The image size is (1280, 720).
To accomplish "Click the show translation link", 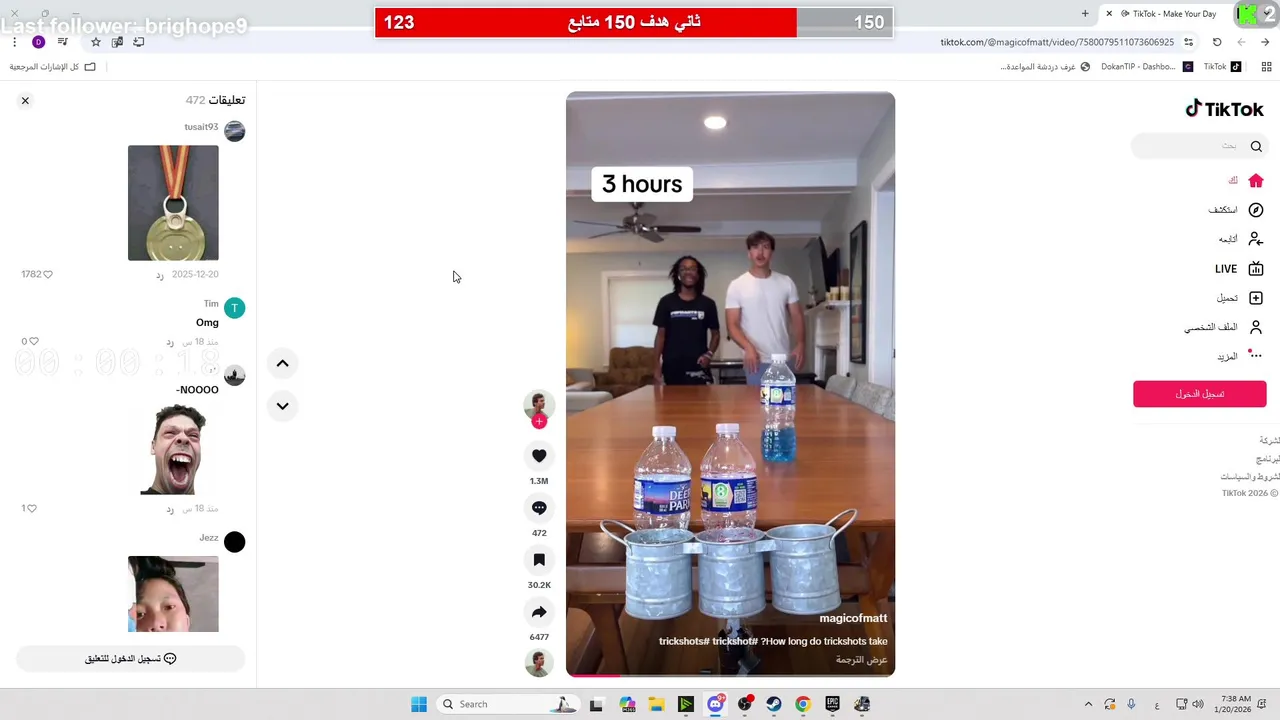I will (862, 660).
